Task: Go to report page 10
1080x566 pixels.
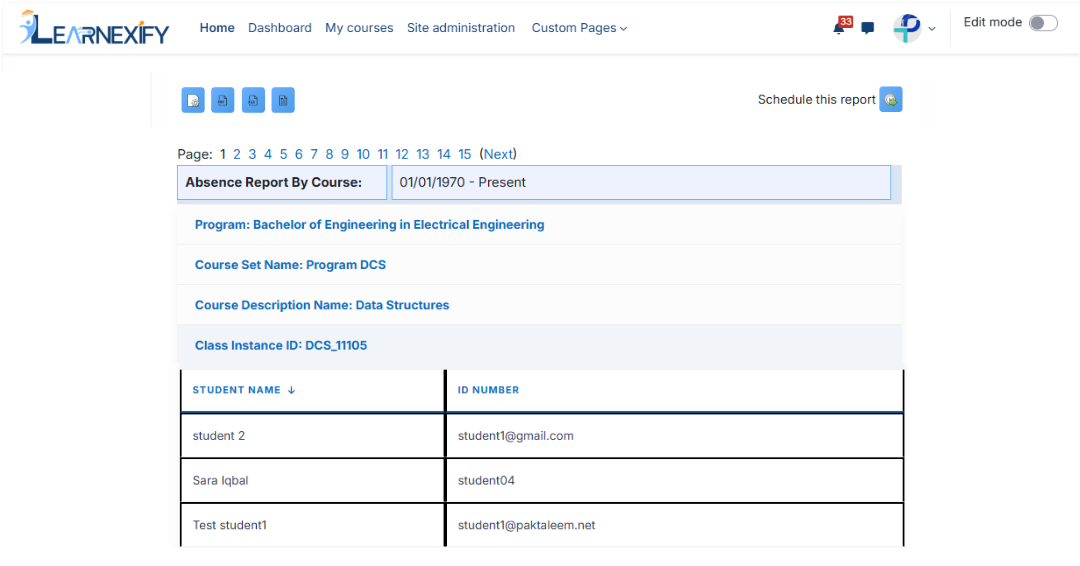Action: pos(363,154)
